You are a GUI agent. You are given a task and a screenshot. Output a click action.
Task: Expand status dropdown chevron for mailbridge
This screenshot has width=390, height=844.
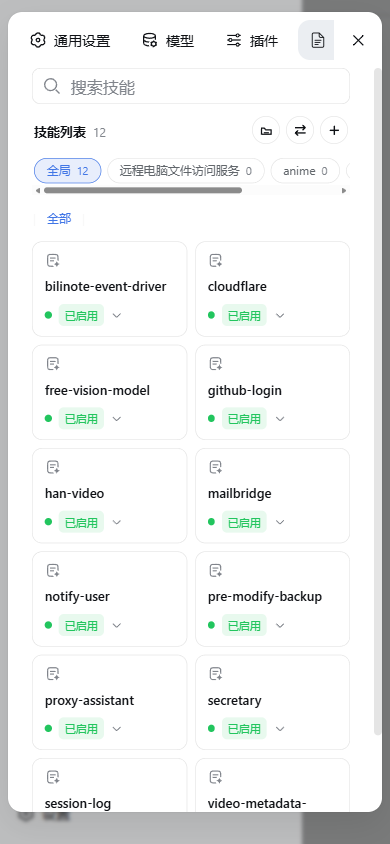[x=280, y=522]
